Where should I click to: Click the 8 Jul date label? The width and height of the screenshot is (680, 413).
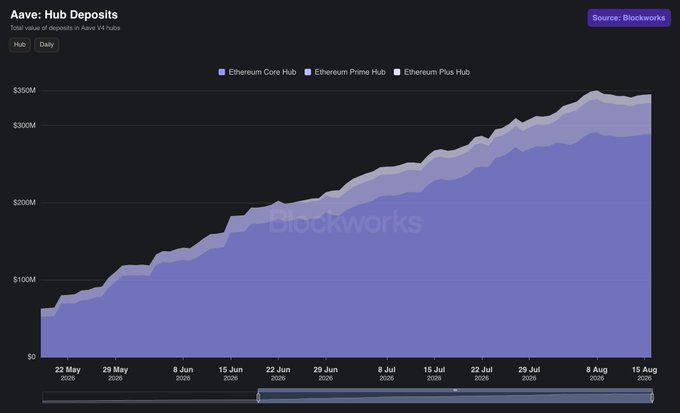[386, 373]
